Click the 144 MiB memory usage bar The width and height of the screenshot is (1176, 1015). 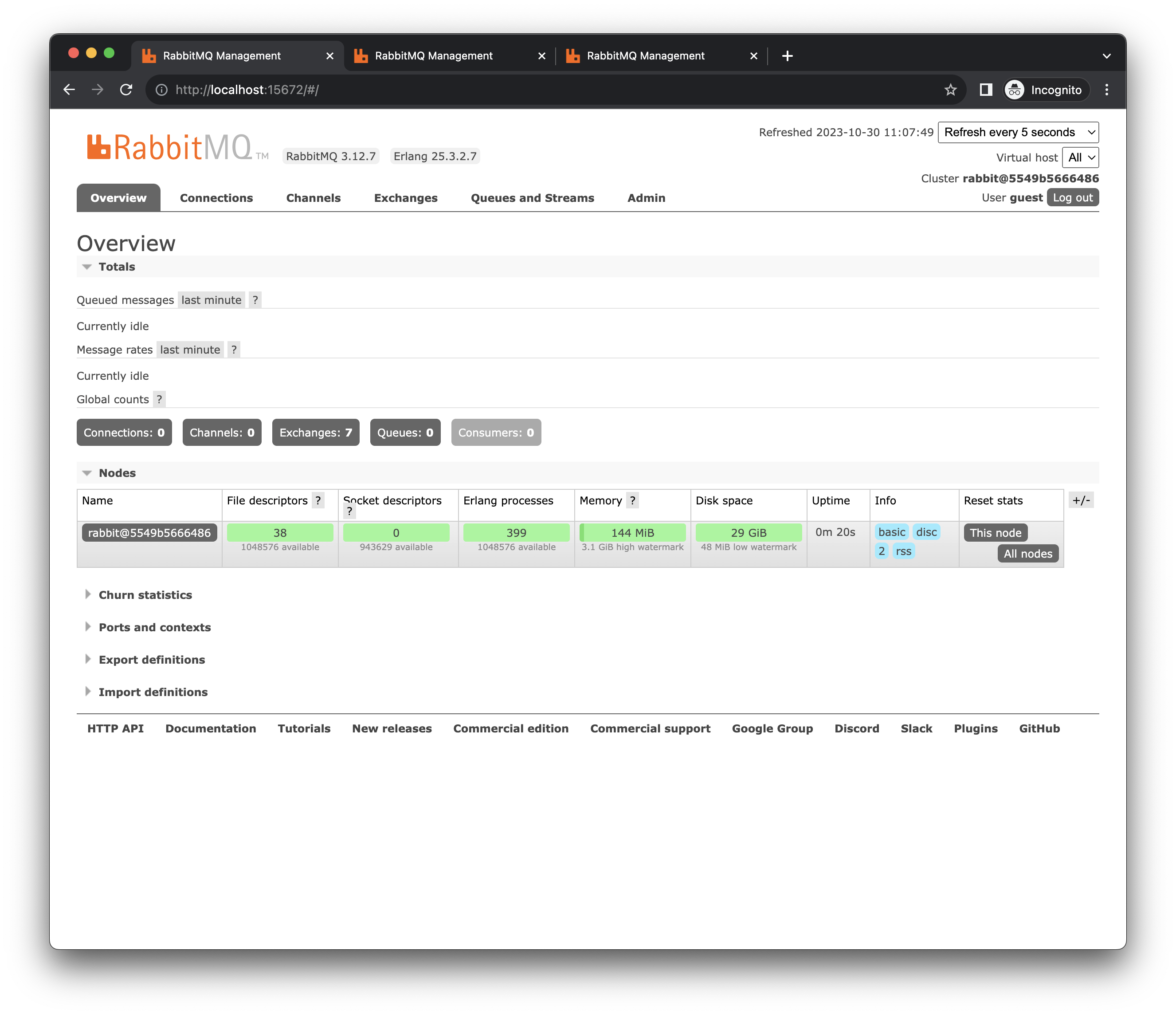coord(632,532)
